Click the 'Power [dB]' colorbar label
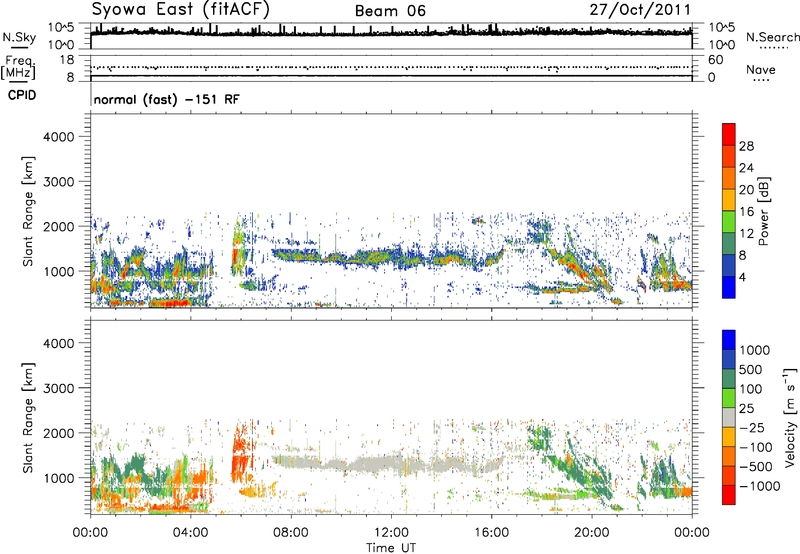This screenshot has width=800, height=554. (x=764, y=211)
